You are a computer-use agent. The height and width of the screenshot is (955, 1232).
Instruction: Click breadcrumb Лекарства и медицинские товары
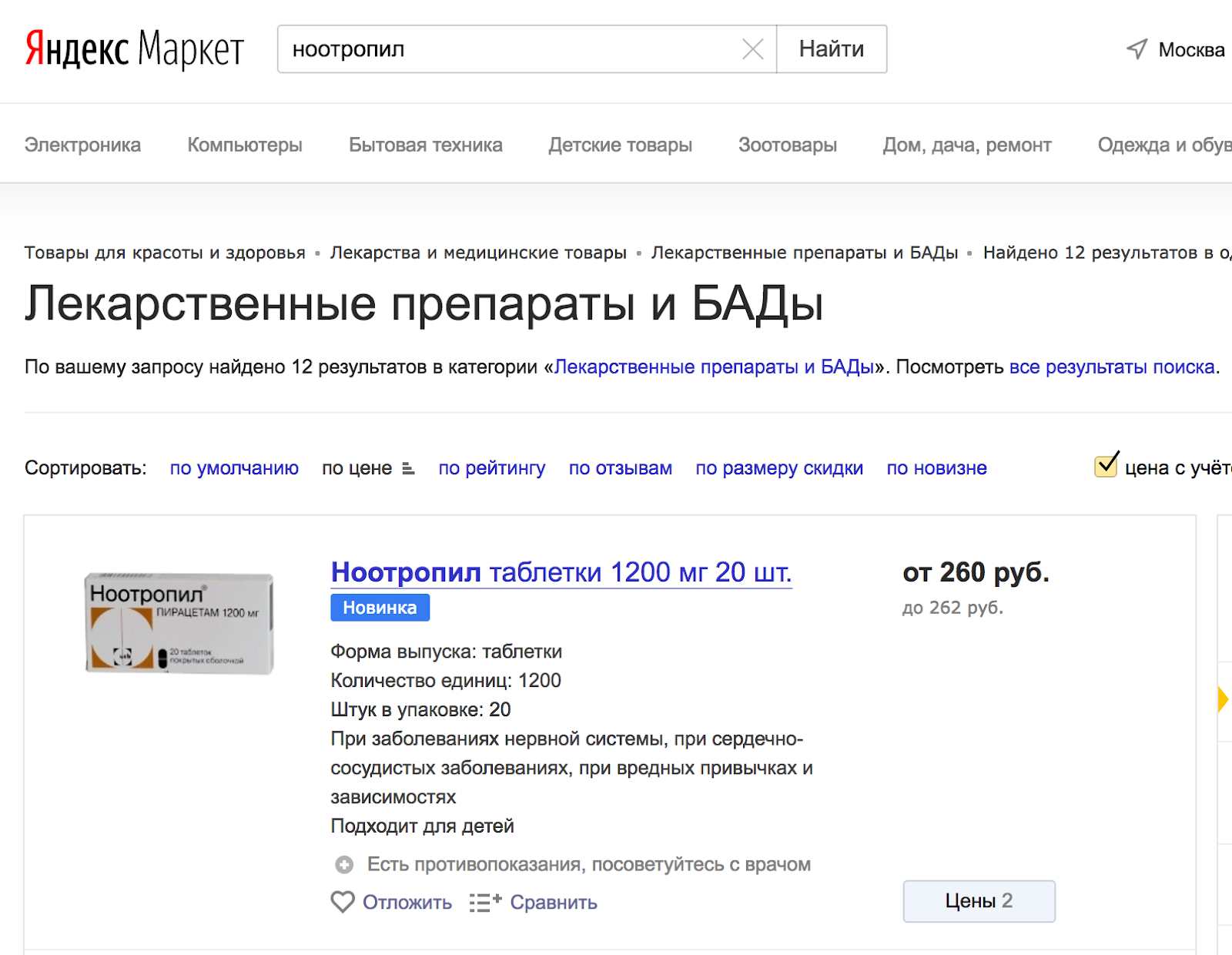tap(478, 253)
